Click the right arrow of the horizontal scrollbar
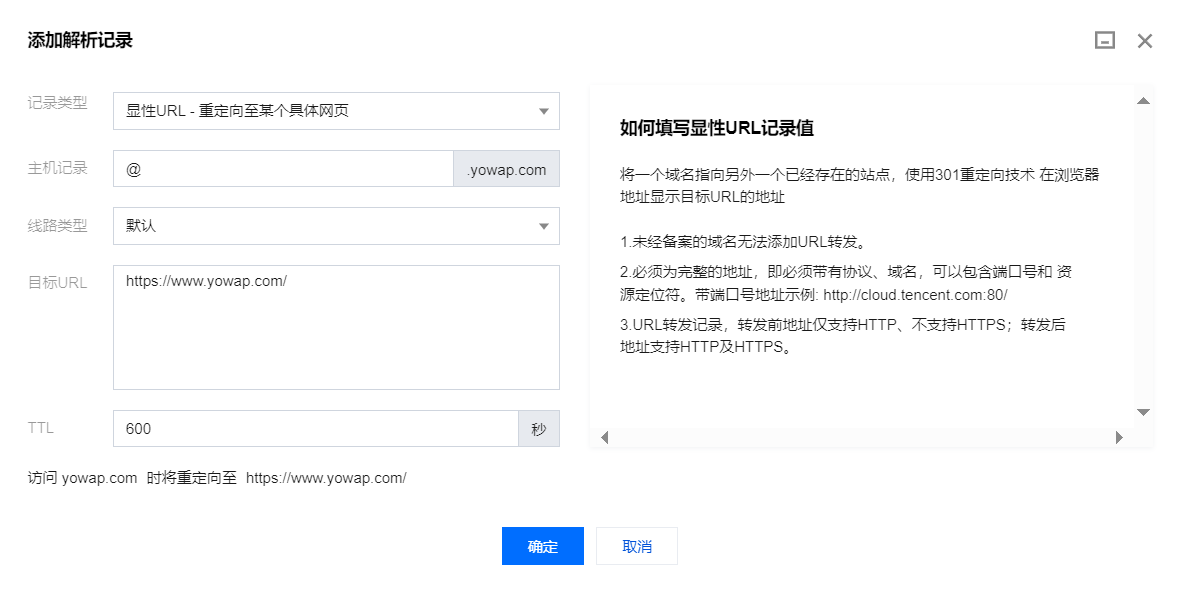This screenshot has height=589, width=1179. (x=1120, y=437)
